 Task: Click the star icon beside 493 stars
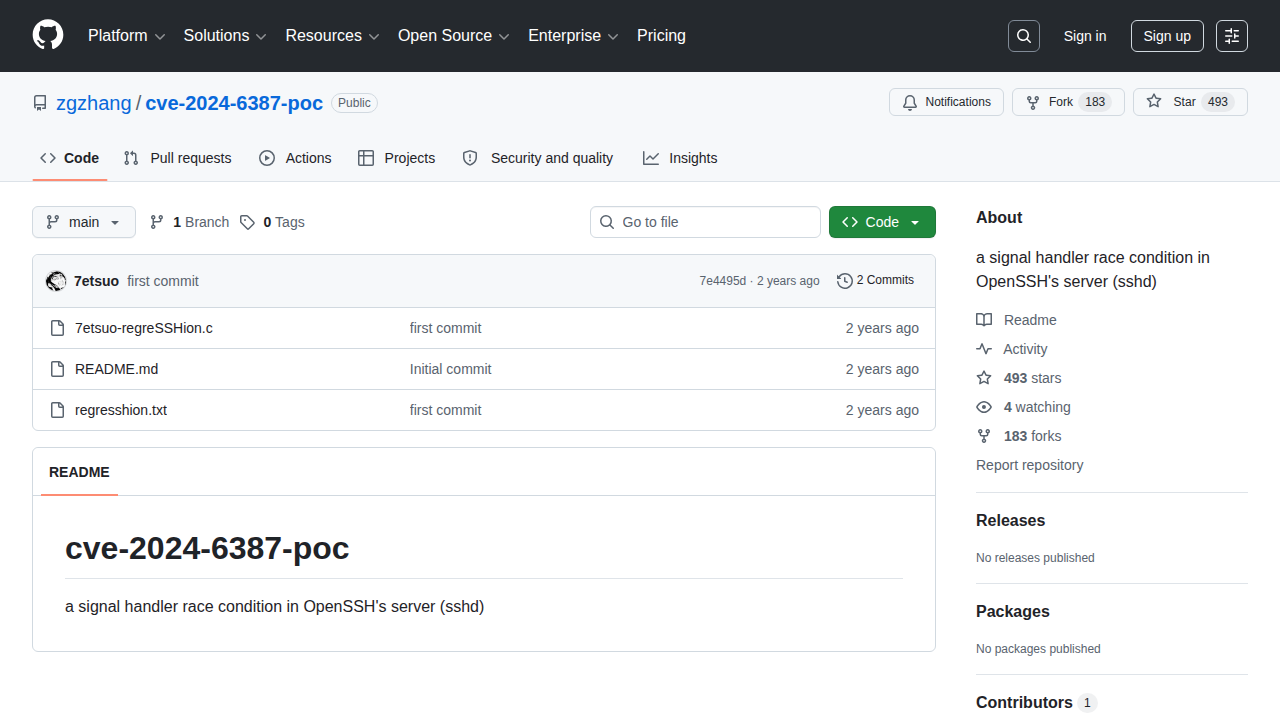click(x=984, y=378)
